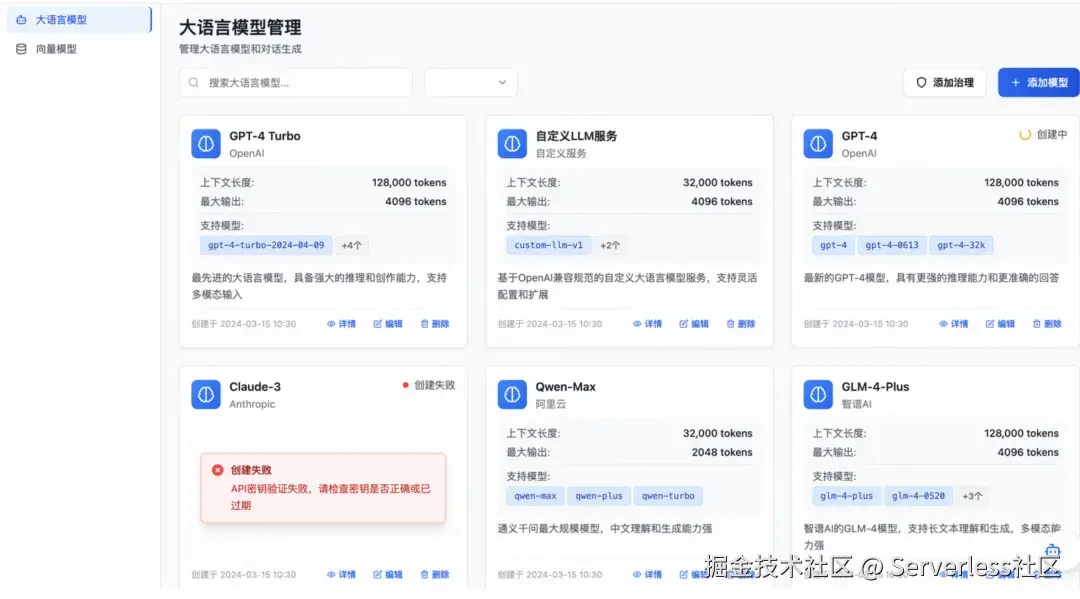View 详情 of the Qwen-Max card
The height and width of the screenshot is (599, 1080).
tap(647, 574)
